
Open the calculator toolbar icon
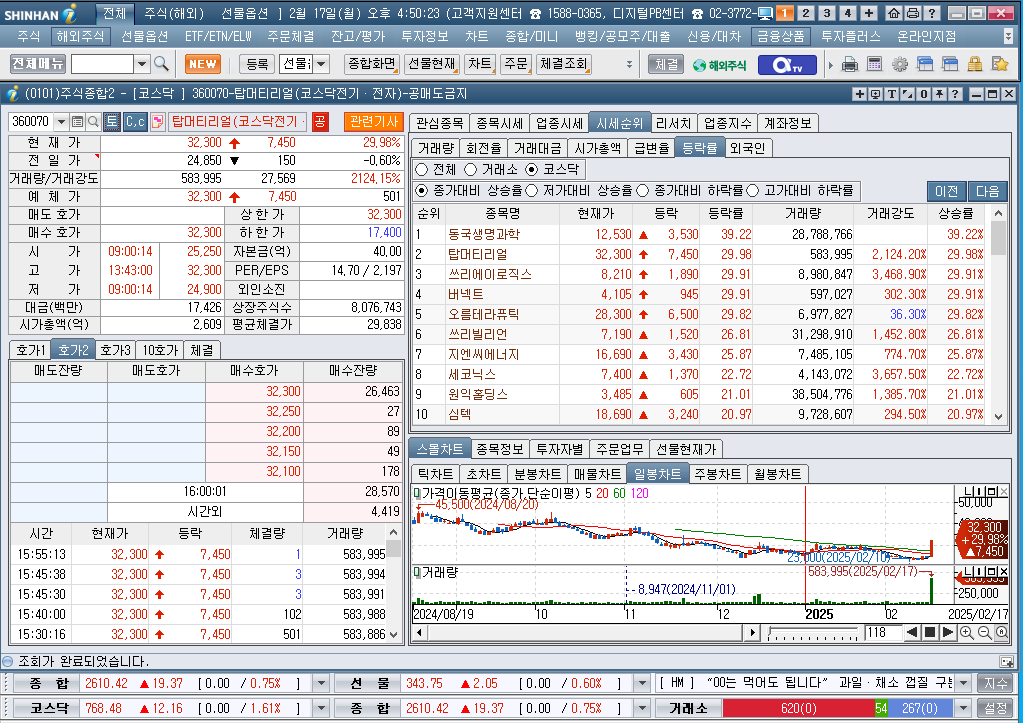click(x=874, y=64)
